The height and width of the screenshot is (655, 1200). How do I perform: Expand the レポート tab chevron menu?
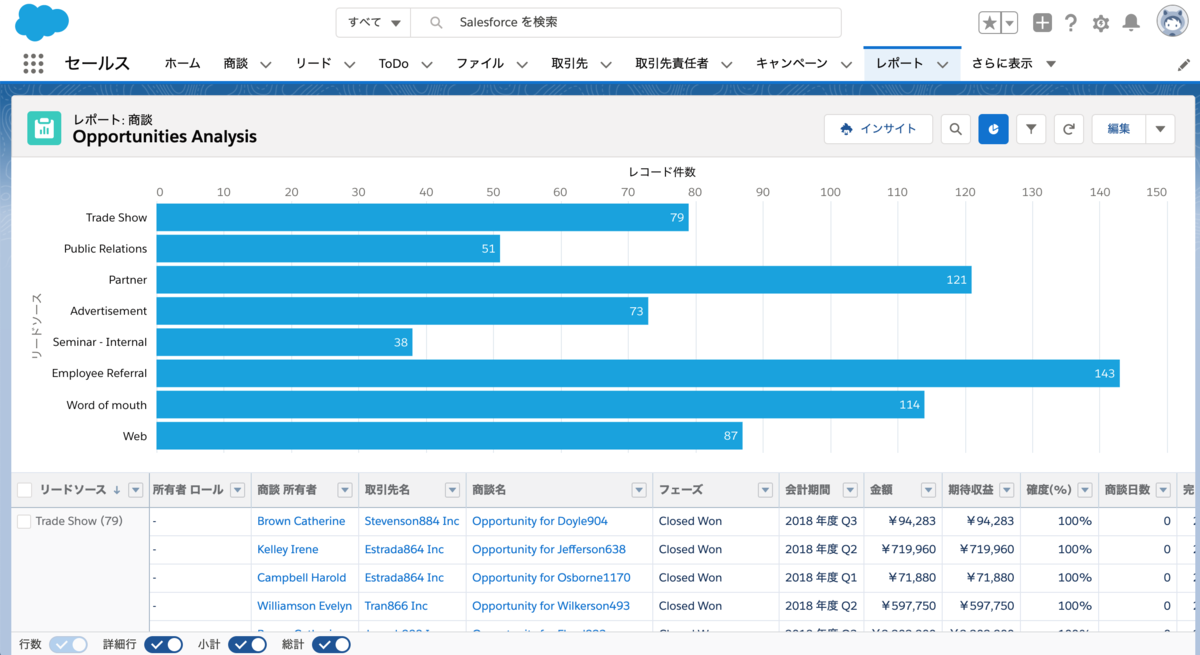942,64
